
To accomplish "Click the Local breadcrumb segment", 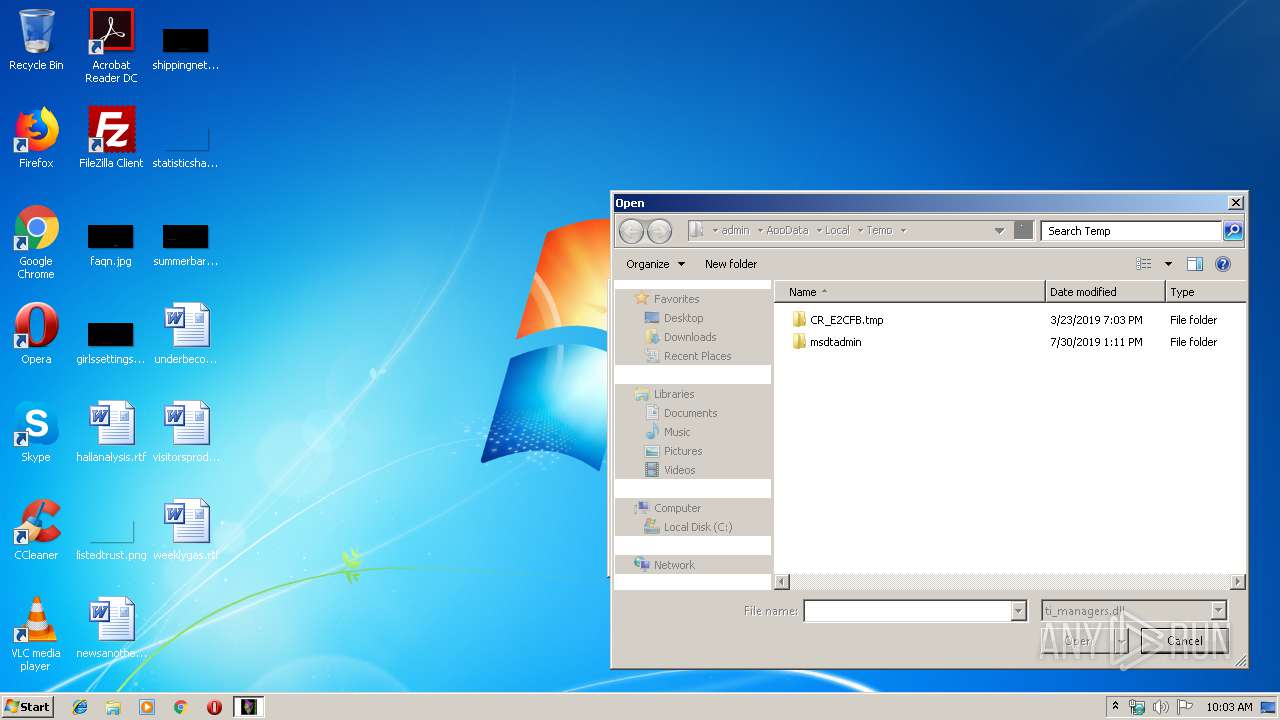I will [837, 230].
